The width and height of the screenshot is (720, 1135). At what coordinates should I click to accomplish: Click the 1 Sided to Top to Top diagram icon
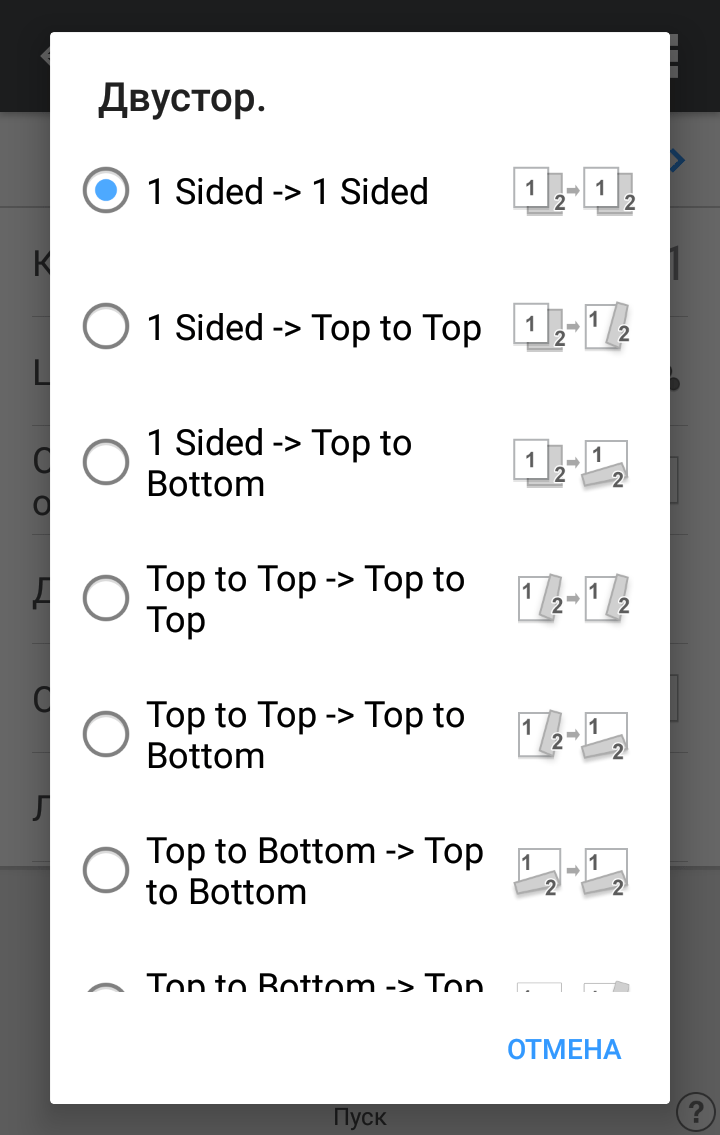(x=574, y=327)
